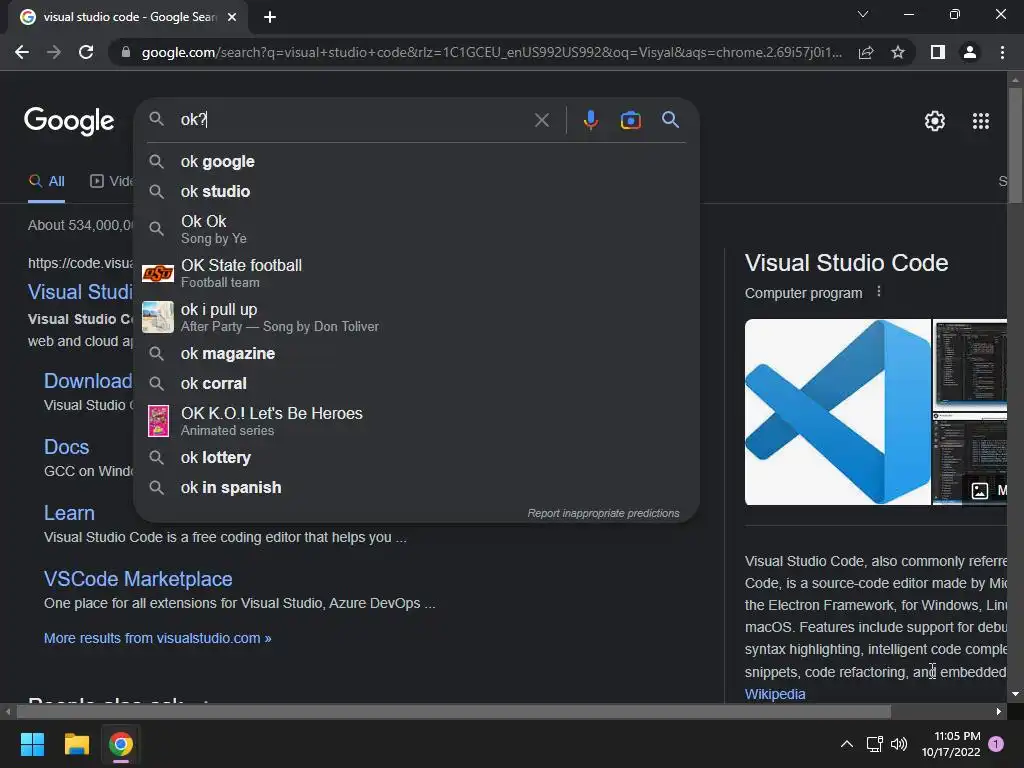
Task: Select the 'ok studio' suggestion
Action: pyautogui.click(x=416, y=191)
